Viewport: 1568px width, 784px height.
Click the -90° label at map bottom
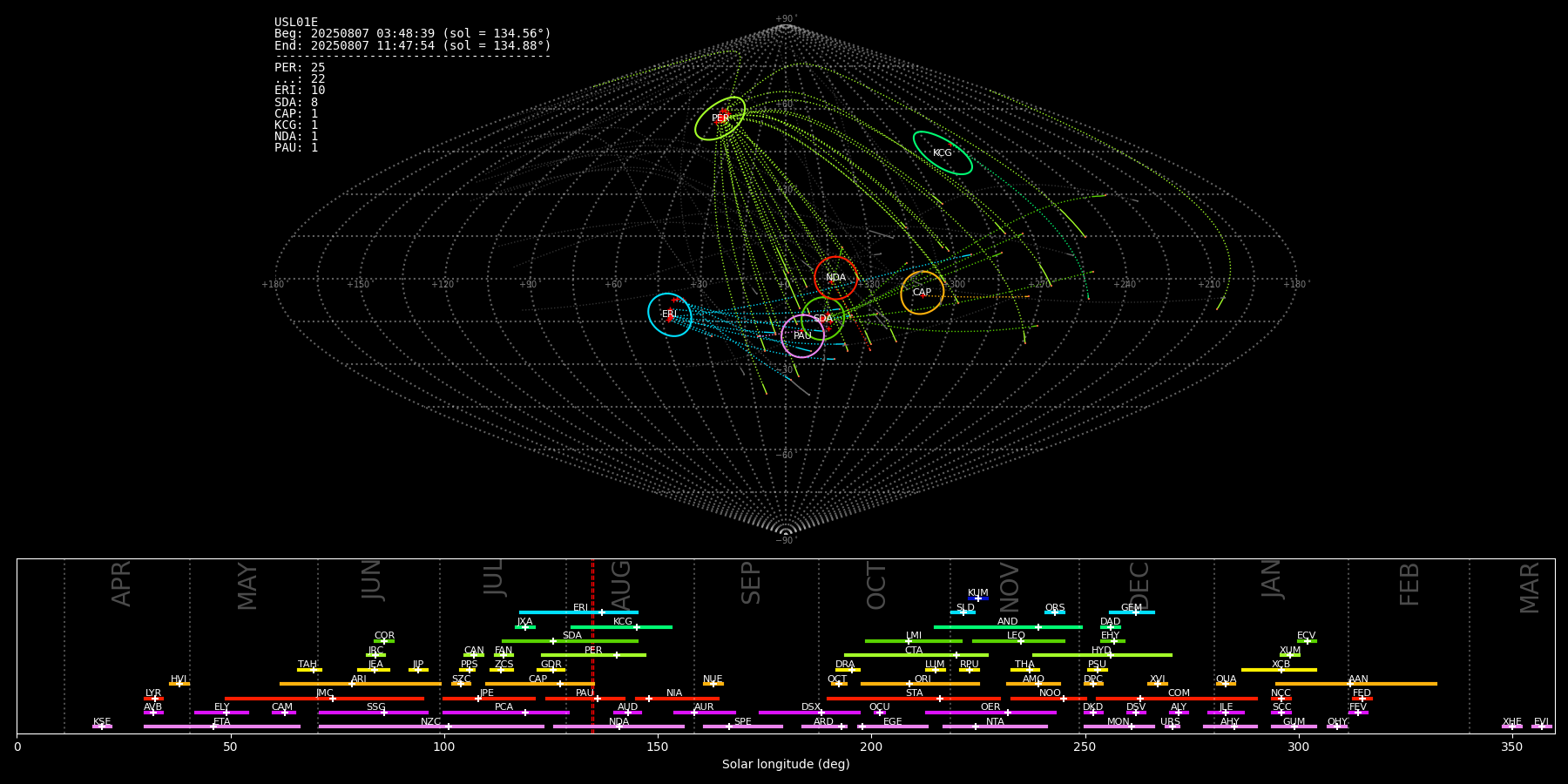click(x=786, y=540)
